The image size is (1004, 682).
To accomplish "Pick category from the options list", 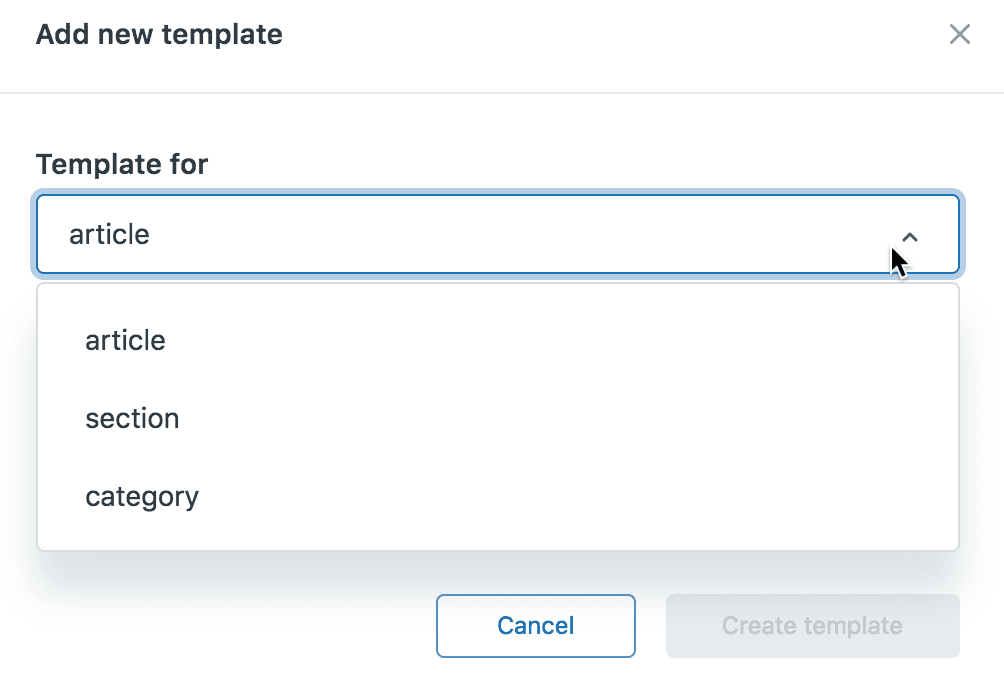I will [x=142, y=495].
